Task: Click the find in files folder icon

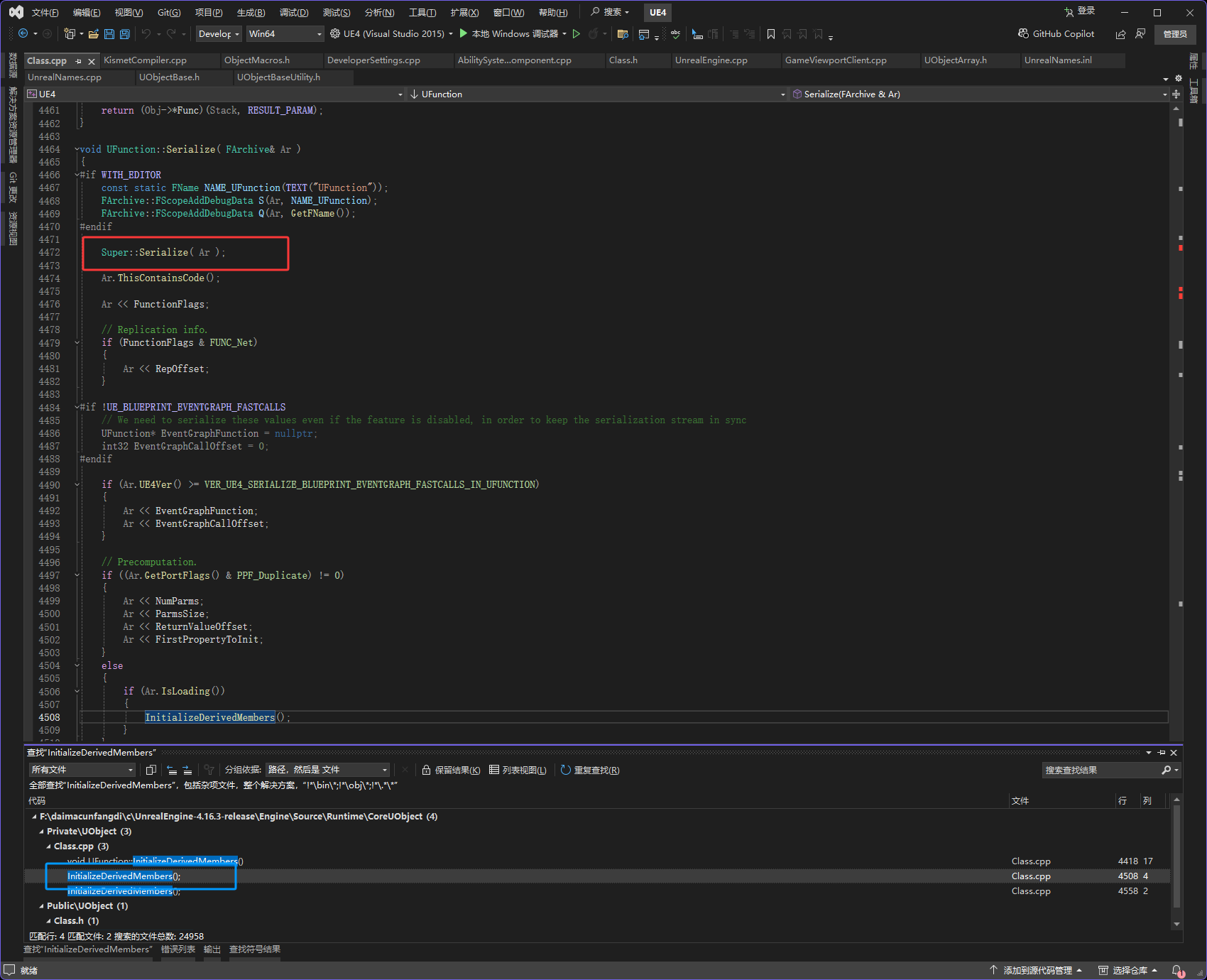Action: [623, 33]
